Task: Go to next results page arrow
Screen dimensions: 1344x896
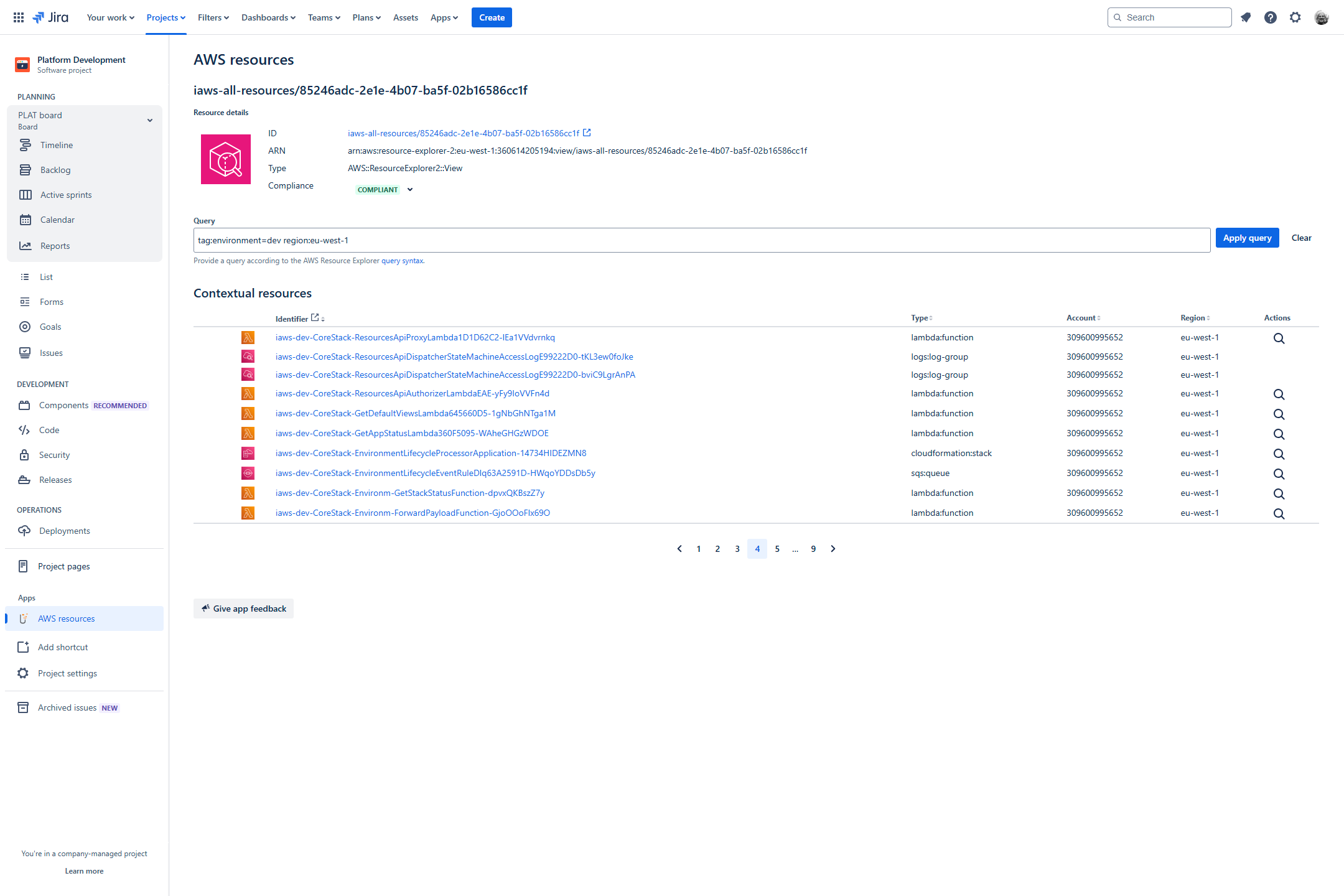Action: (833, 549)
